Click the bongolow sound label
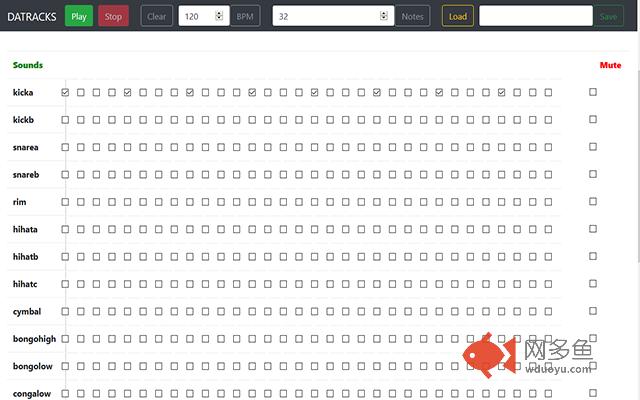The image size is (640, 400). point(33,367)
